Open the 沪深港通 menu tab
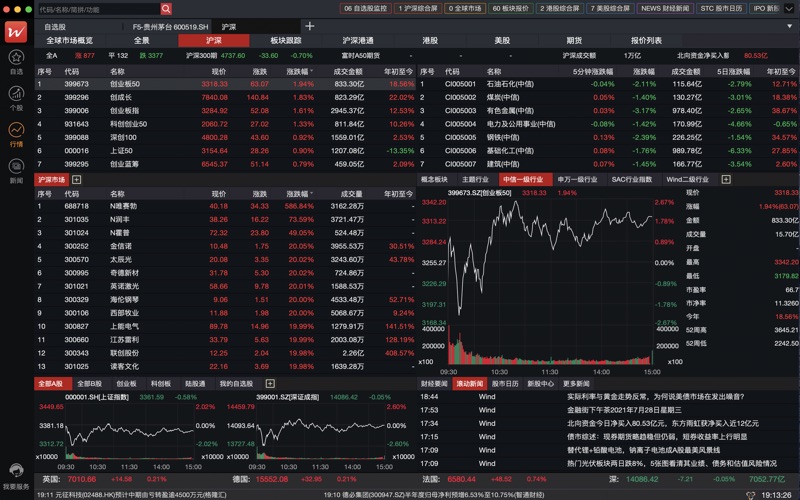Viewport: 800px width, 500px height. tap(358, 40)
